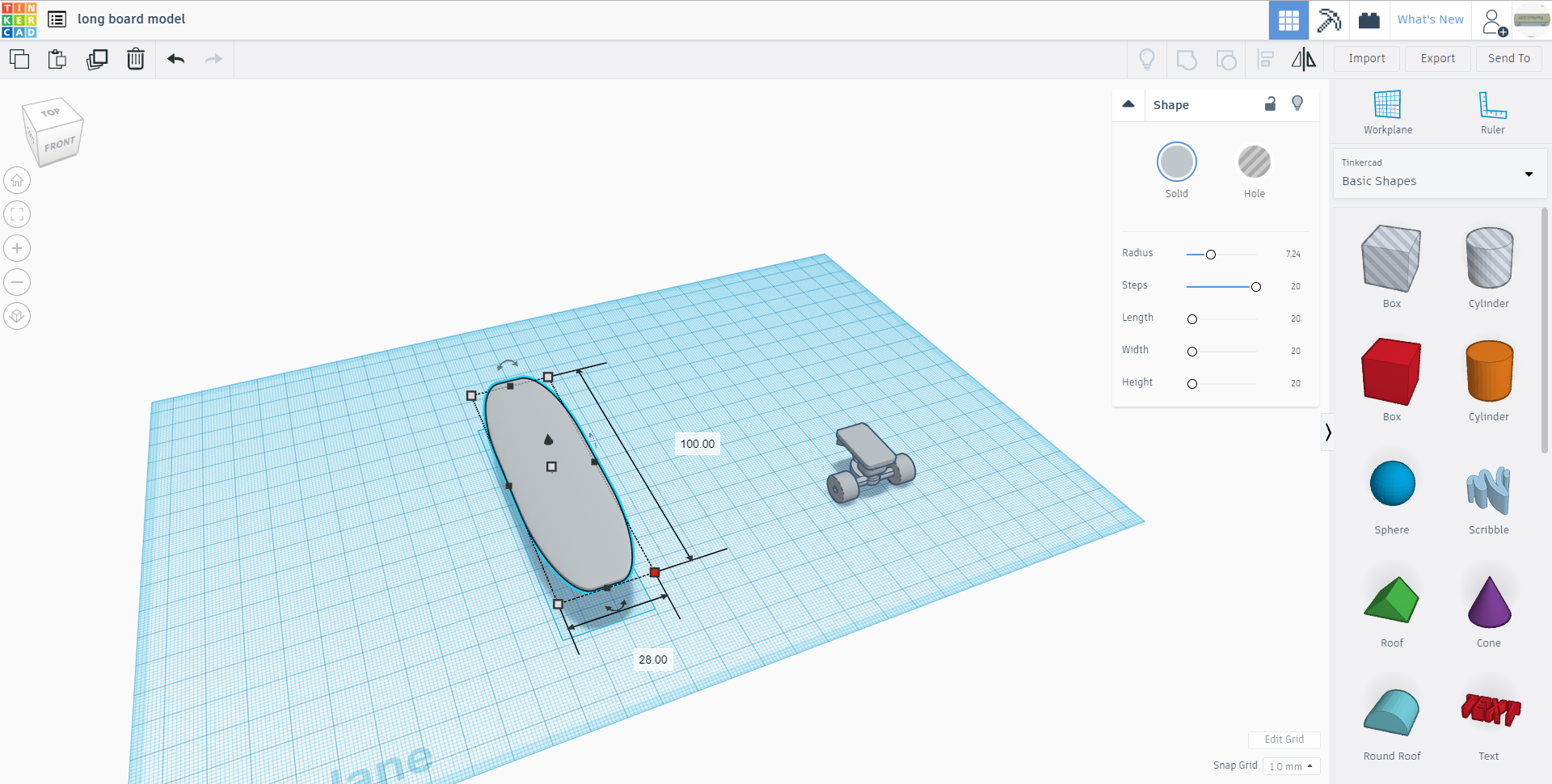Click the Import button

click(x=1367, y=58)
